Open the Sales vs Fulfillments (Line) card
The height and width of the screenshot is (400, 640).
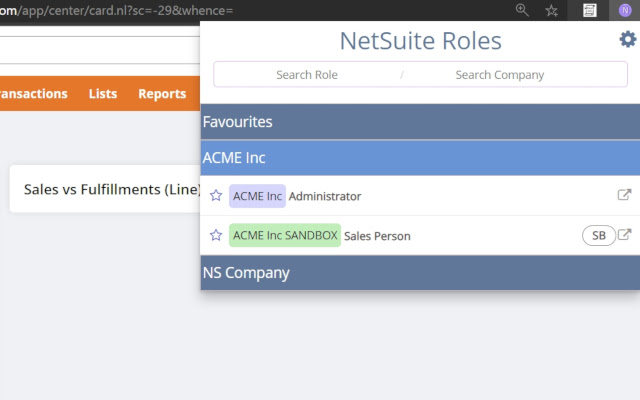click(x=106, y=189)
